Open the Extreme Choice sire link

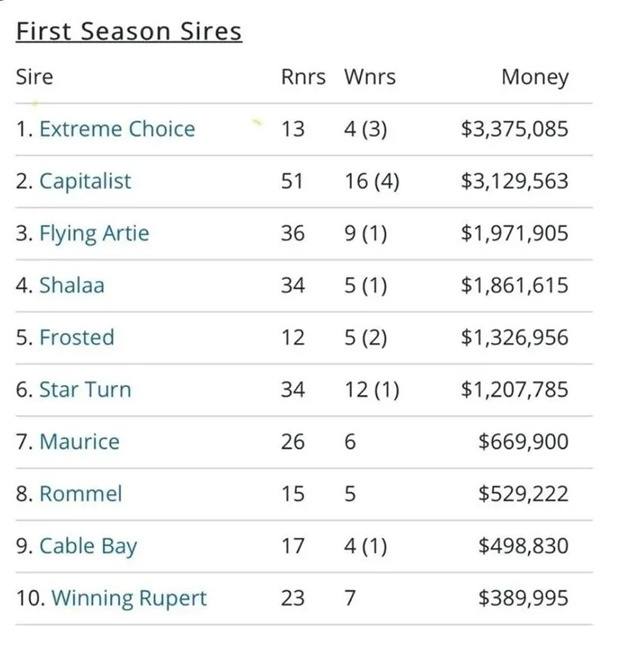tap(117, 129)
